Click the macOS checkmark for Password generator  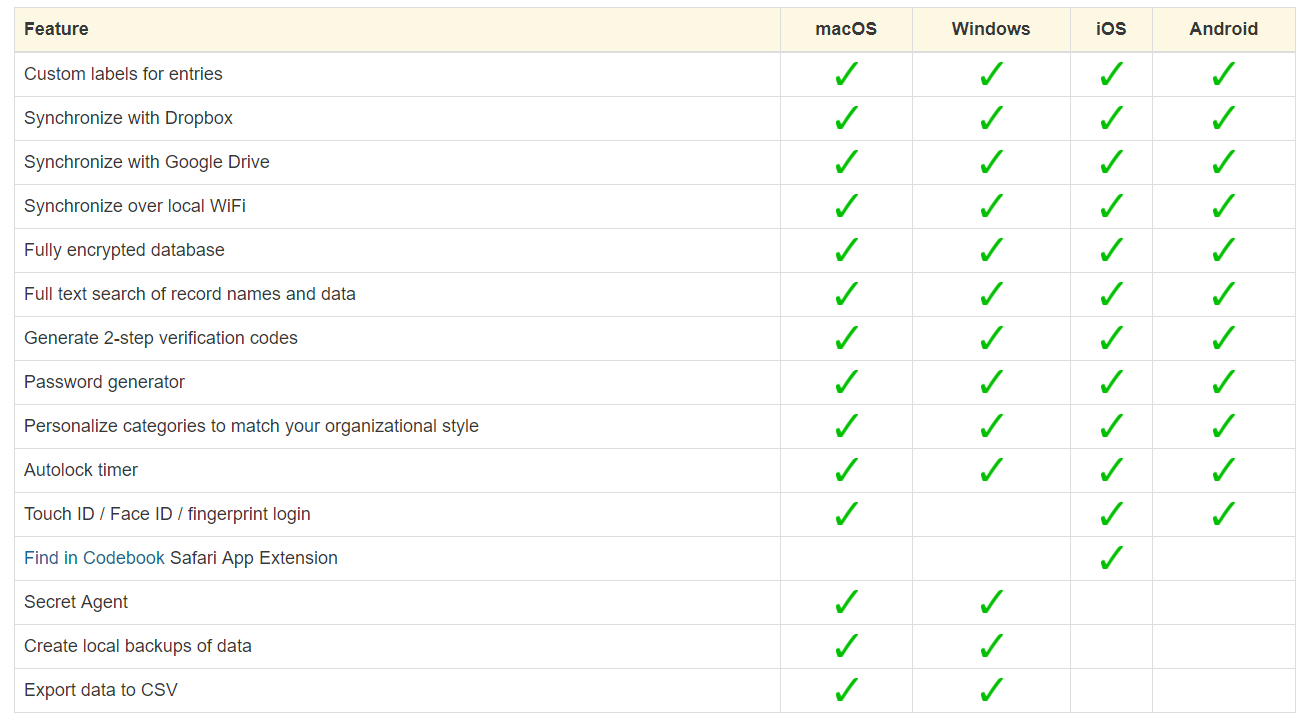pyautogui.click(x=846, y=382)
